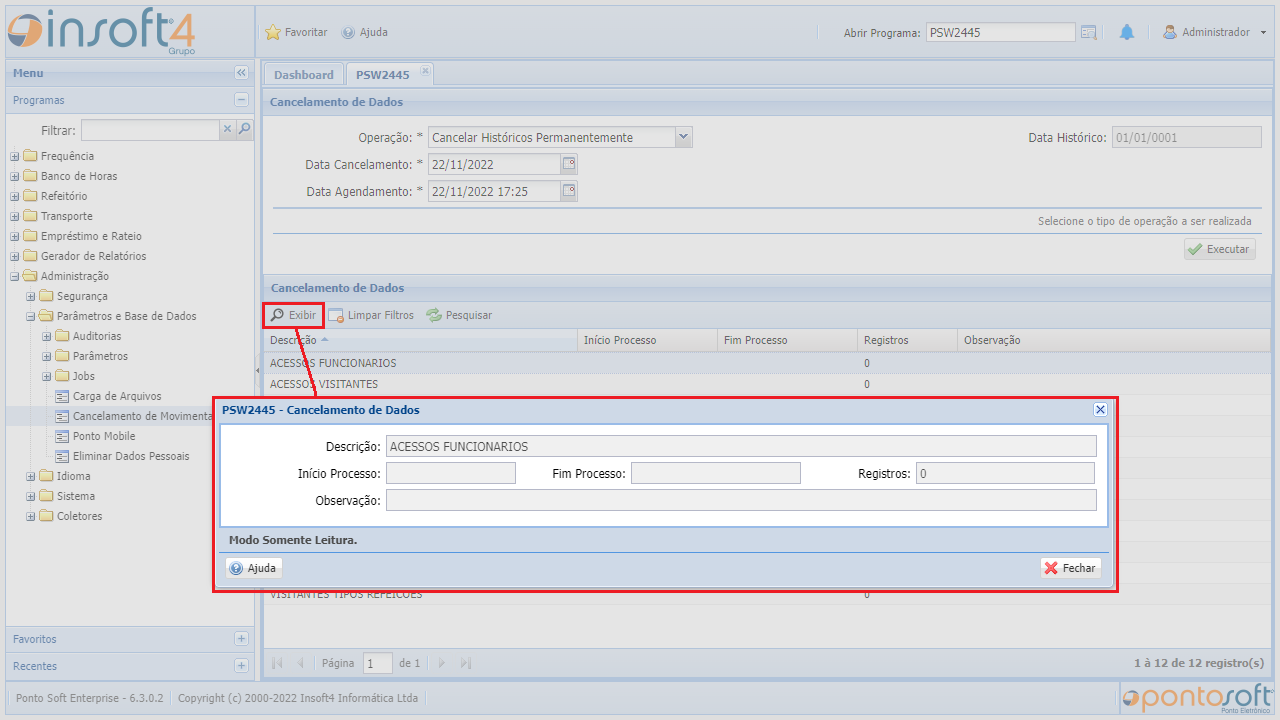The width and height of the screenshot is (1280, 720).
Task: Open the Data Cancelamento calendar picker
Action: tap(569, 164)
